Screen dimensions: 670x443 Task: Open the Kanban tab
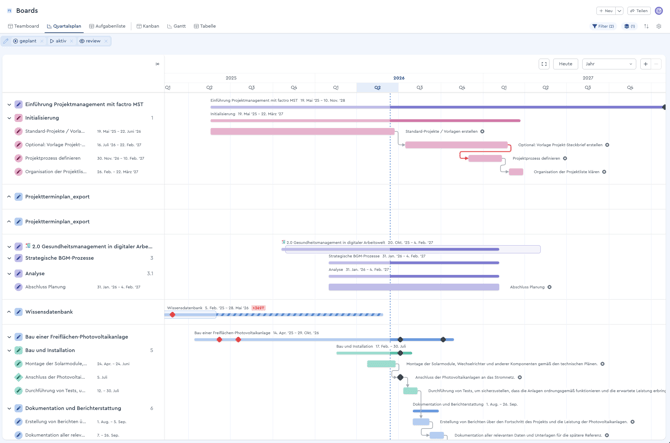tap(148, 26)
